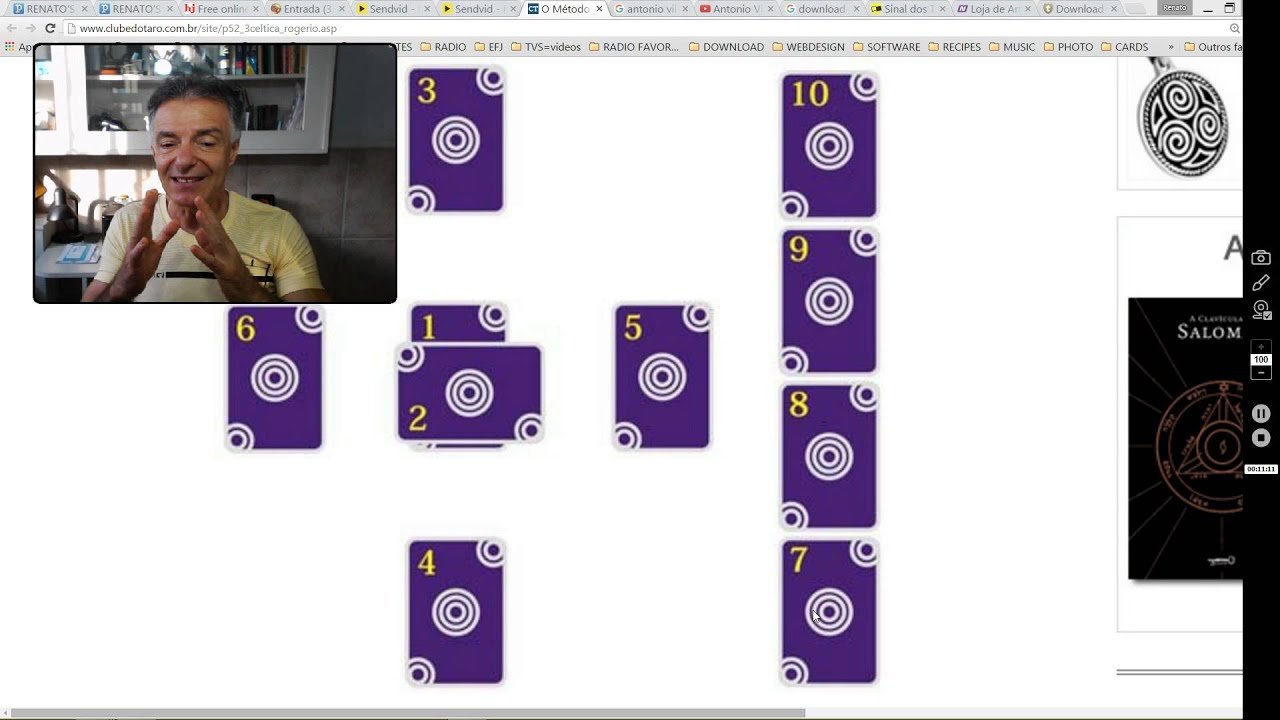Click the Renato profile button in Chrome
The width and height of the screenshot is (1280, 720).
[1174, 7]
